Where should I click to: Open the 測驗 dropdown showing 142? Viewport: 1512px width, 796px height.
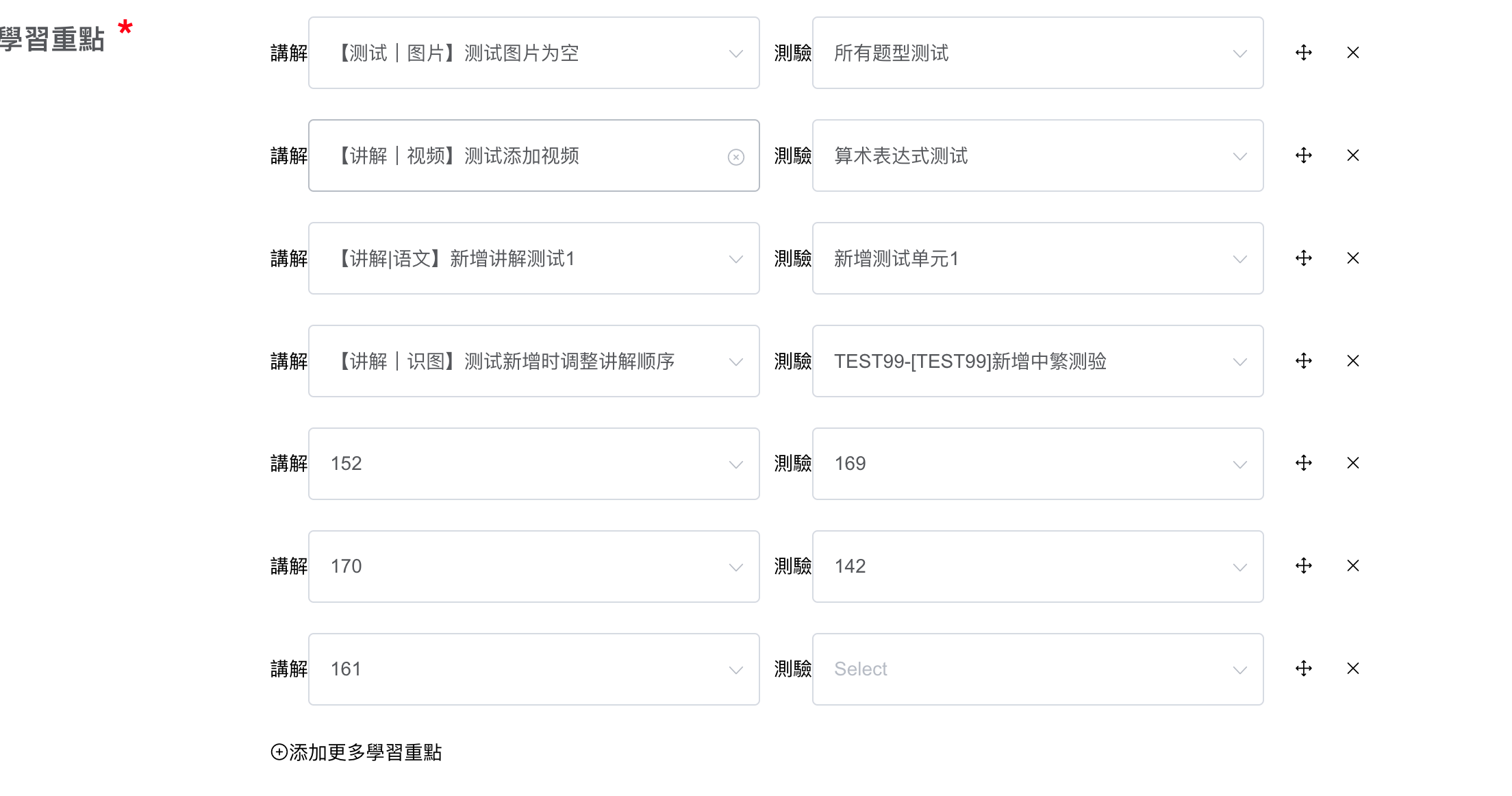point(1037,567)
